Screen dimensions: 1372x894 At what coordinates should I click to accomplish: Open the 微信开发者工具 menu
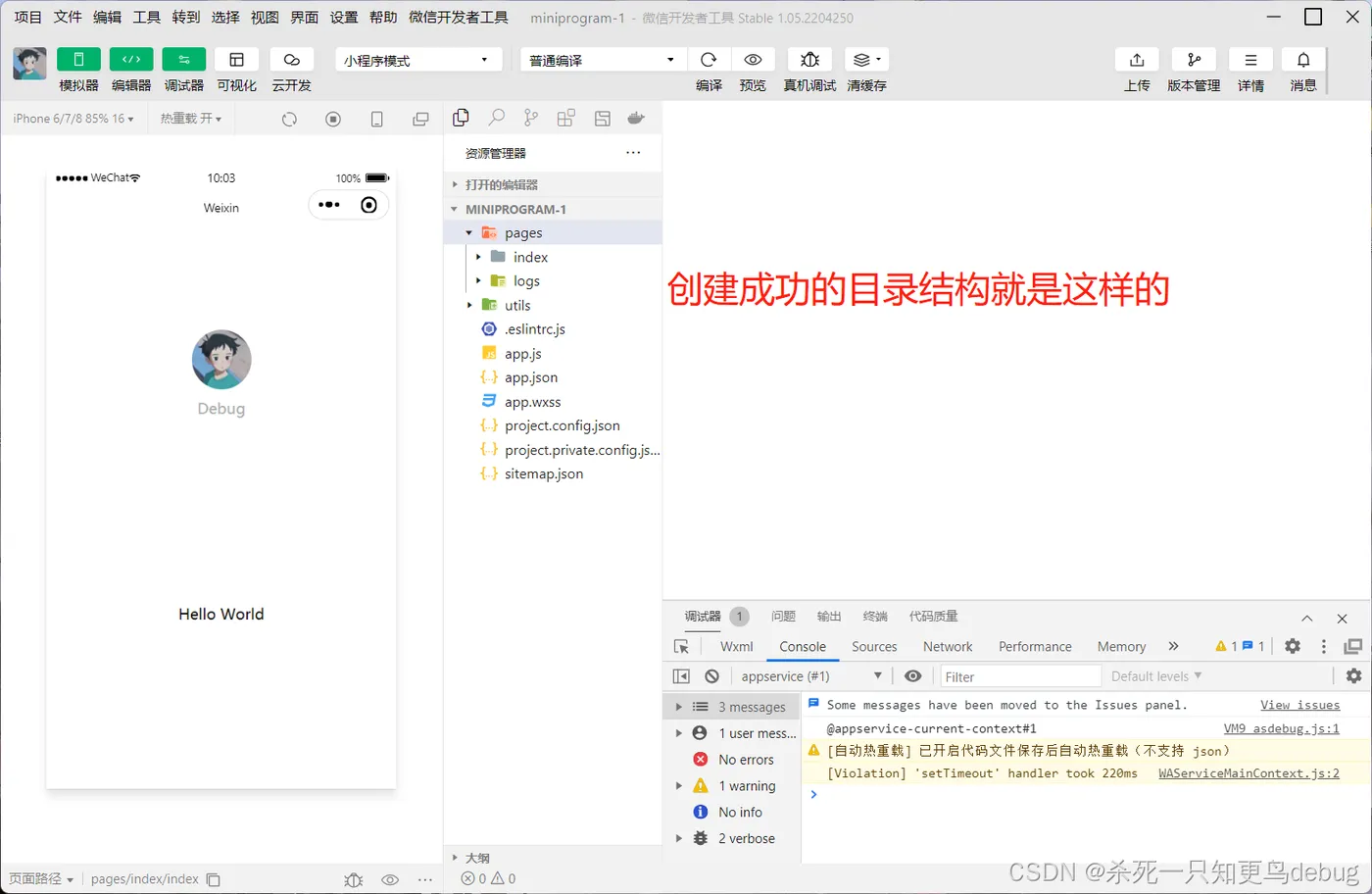pyautogui.click(x=459, y=17)
